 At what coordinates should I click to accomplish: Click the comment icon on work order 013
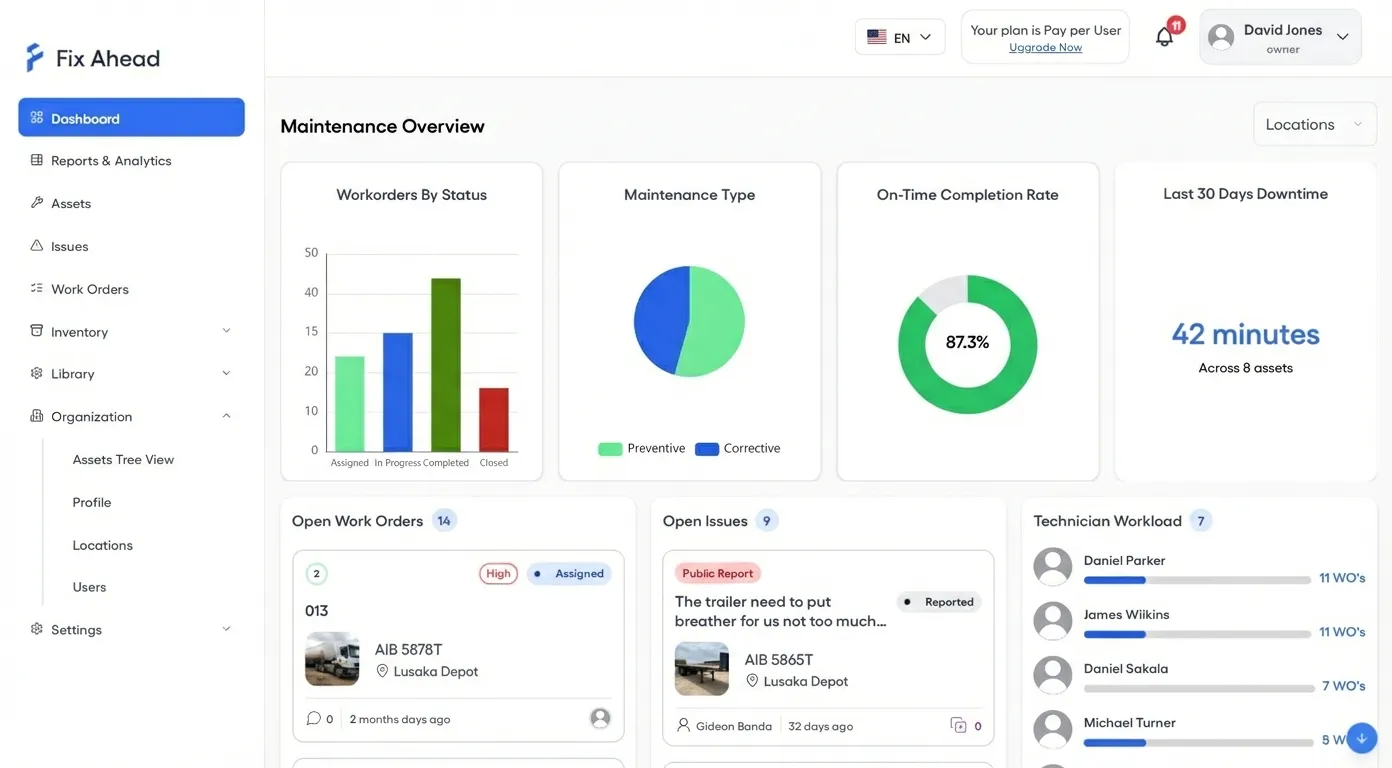313,718
